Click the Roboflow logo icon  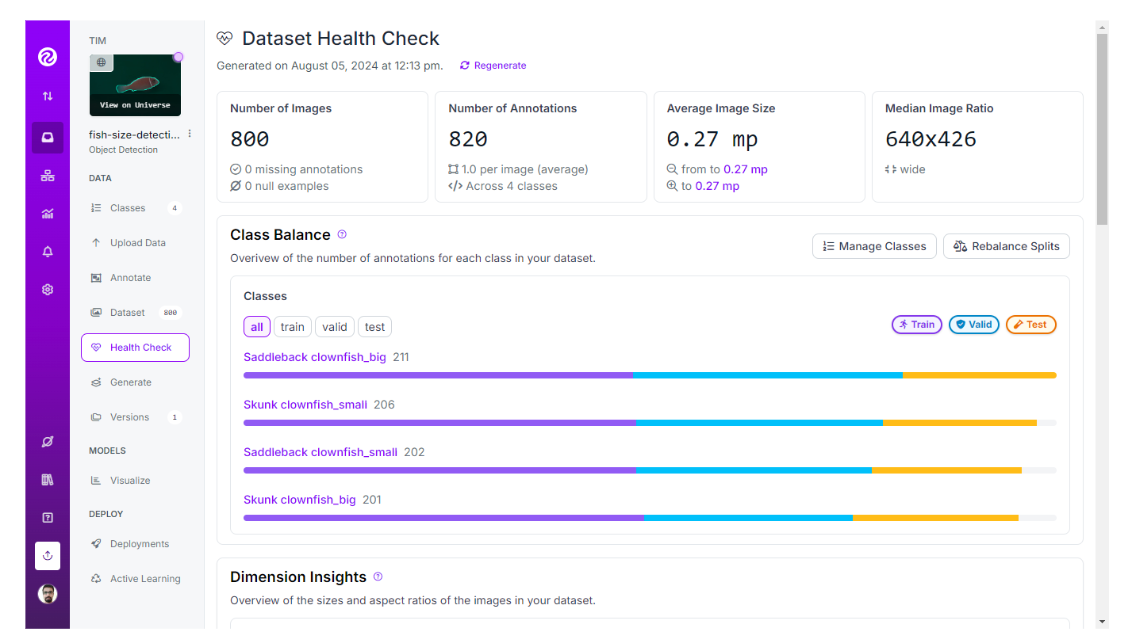point(47,57)
